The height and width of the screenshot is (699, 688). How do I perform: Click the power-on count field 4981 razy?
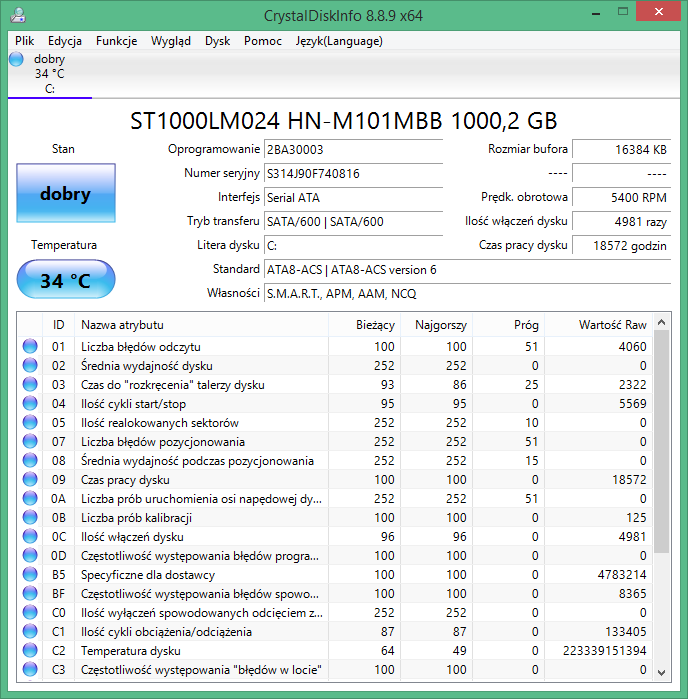(622, 222)
